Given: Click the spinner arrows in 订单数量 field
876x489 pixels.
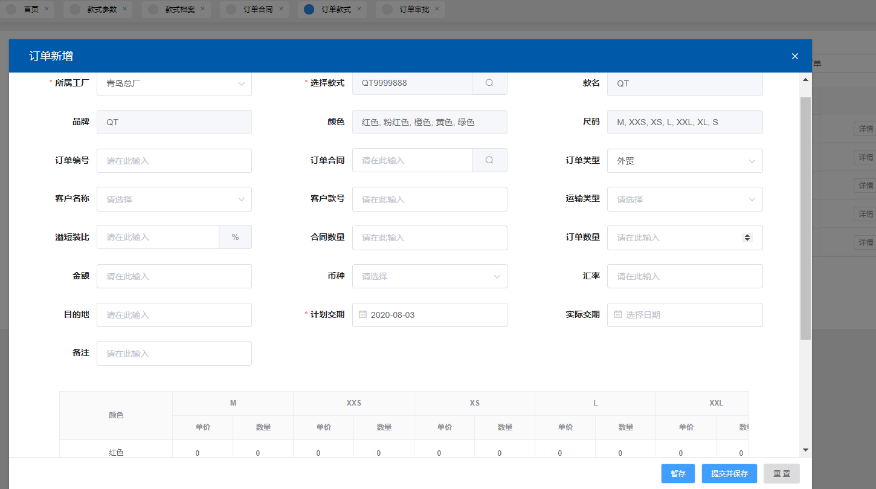Looking at the screenshot, I should pos(747,238).
